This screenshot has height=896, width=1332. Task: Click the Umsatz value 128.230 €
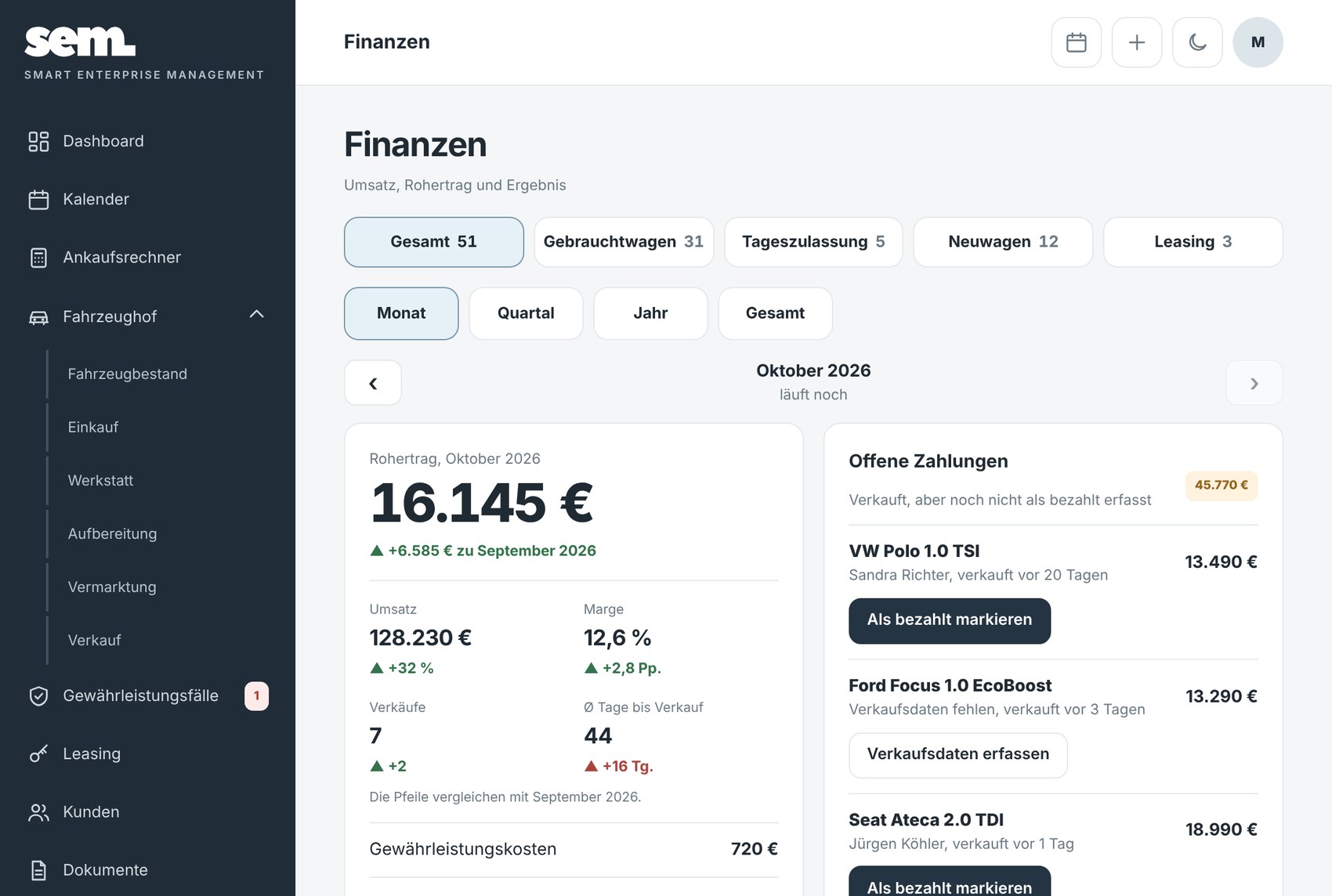[421, 638]
